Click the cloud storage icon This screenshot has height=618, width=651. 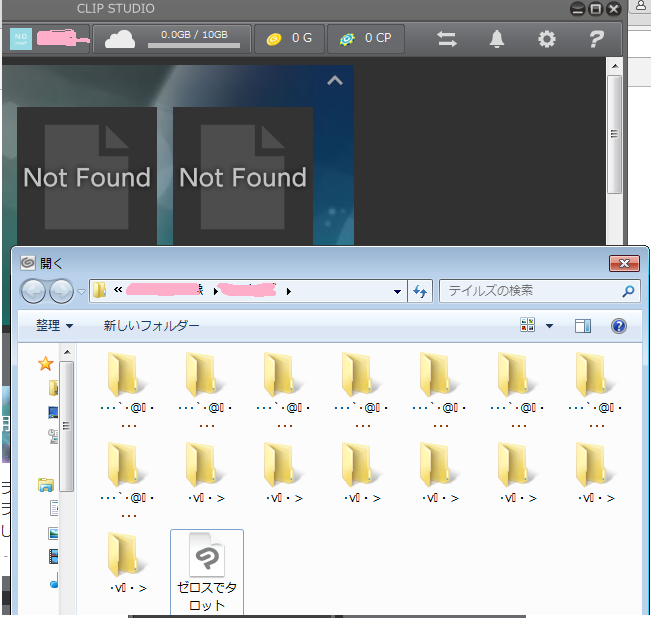(x=120, y=39)
